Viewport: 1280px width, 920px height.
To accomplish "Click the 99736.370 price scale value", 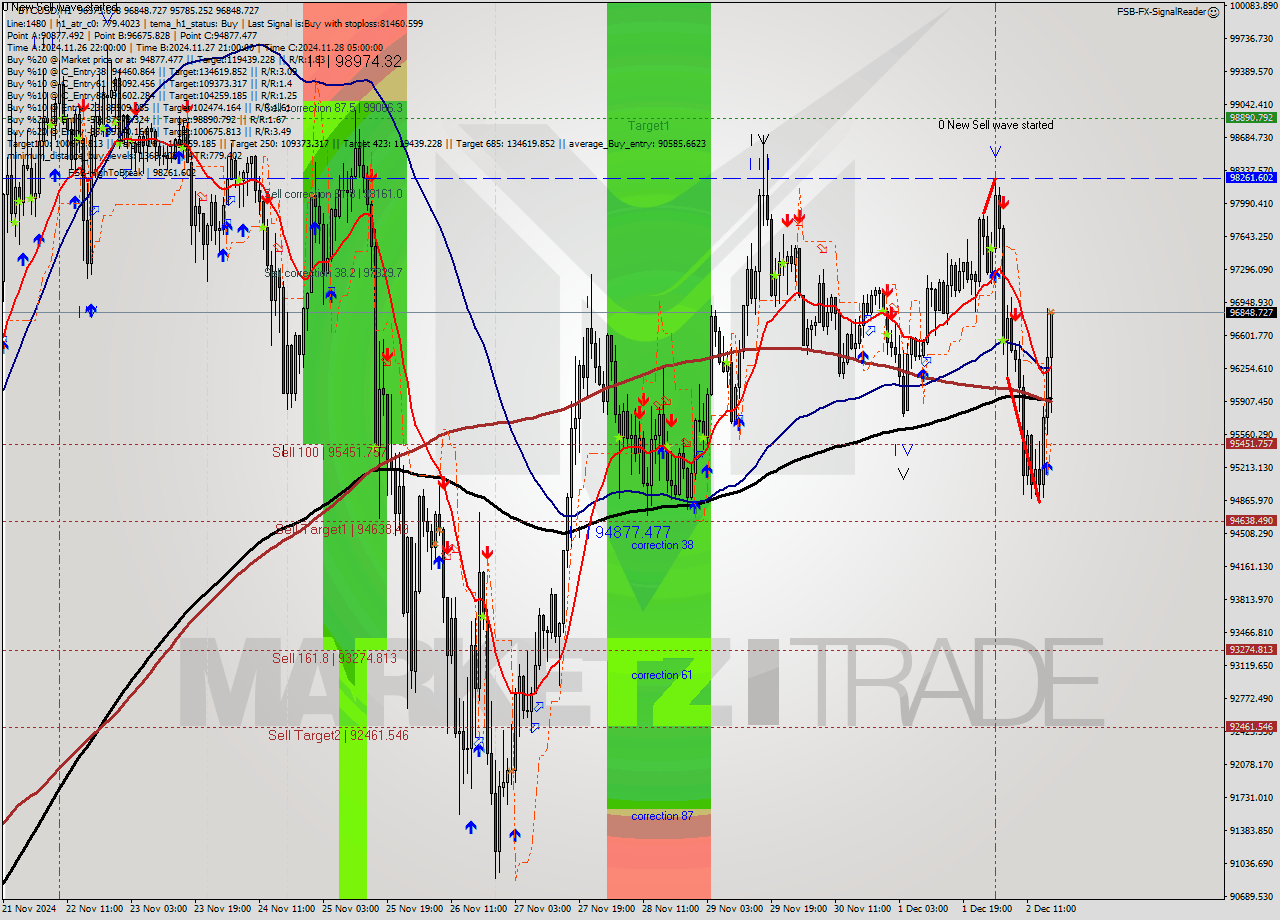I will (x=1251, y=38).
